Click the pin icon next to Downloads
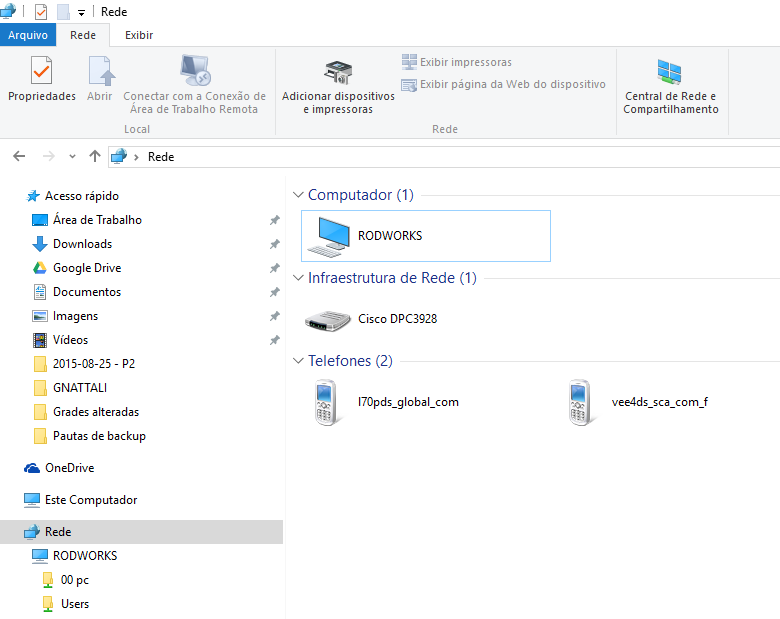Screen dimensions: 780x619 (x=275, y=244)
